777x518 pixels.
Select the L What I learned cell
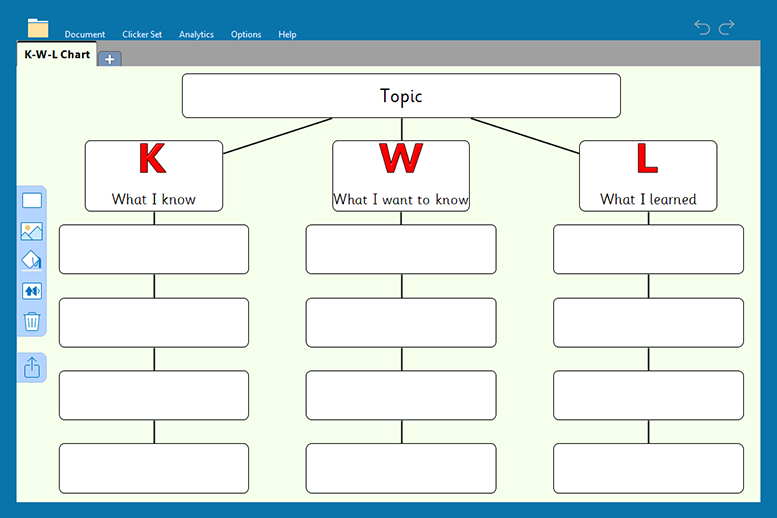pos(648,176)
